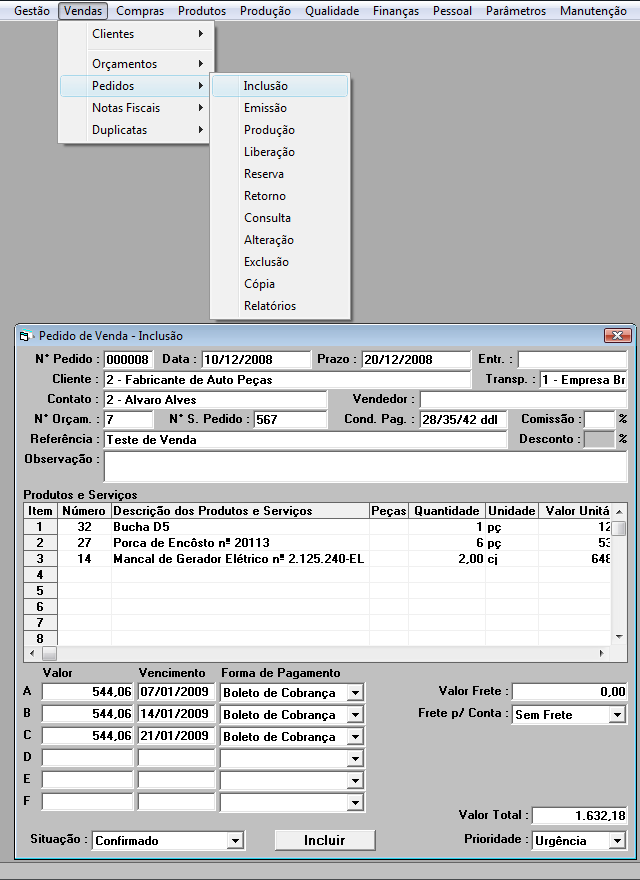Open row C Forma de Pagamento dropdown
Screen dimensions: 640x880
355,736
